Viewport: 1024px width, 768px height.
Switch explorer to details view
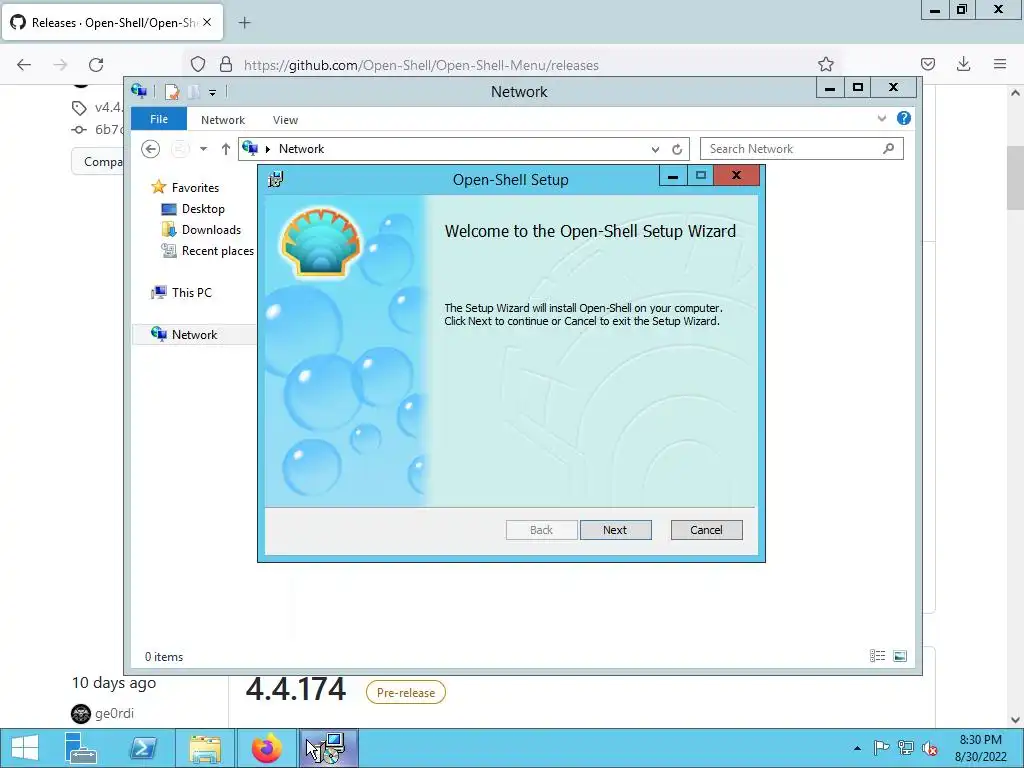(x=877, y=656)
